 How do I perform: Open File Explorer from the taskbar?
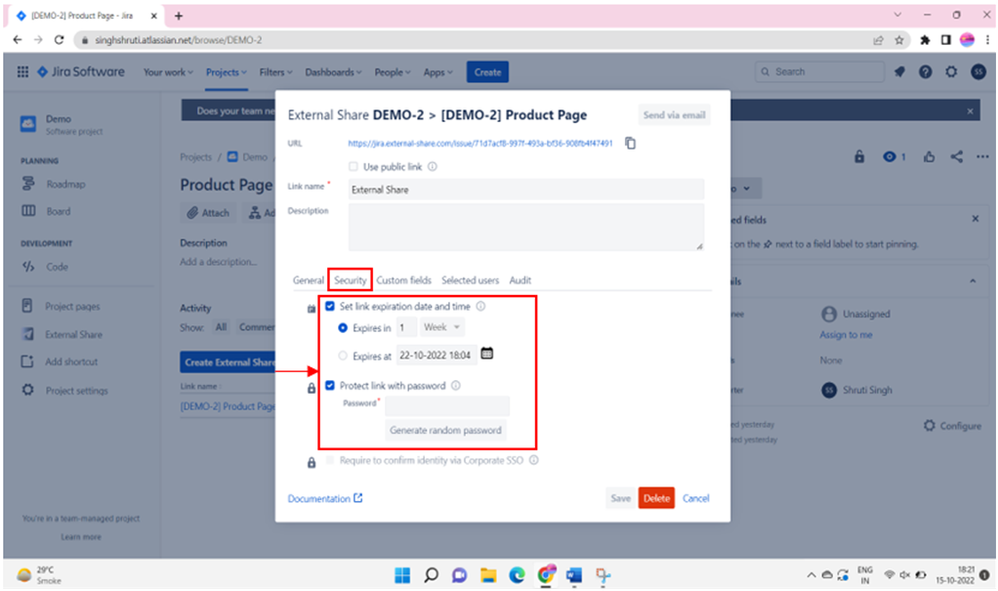pos(488,576)
